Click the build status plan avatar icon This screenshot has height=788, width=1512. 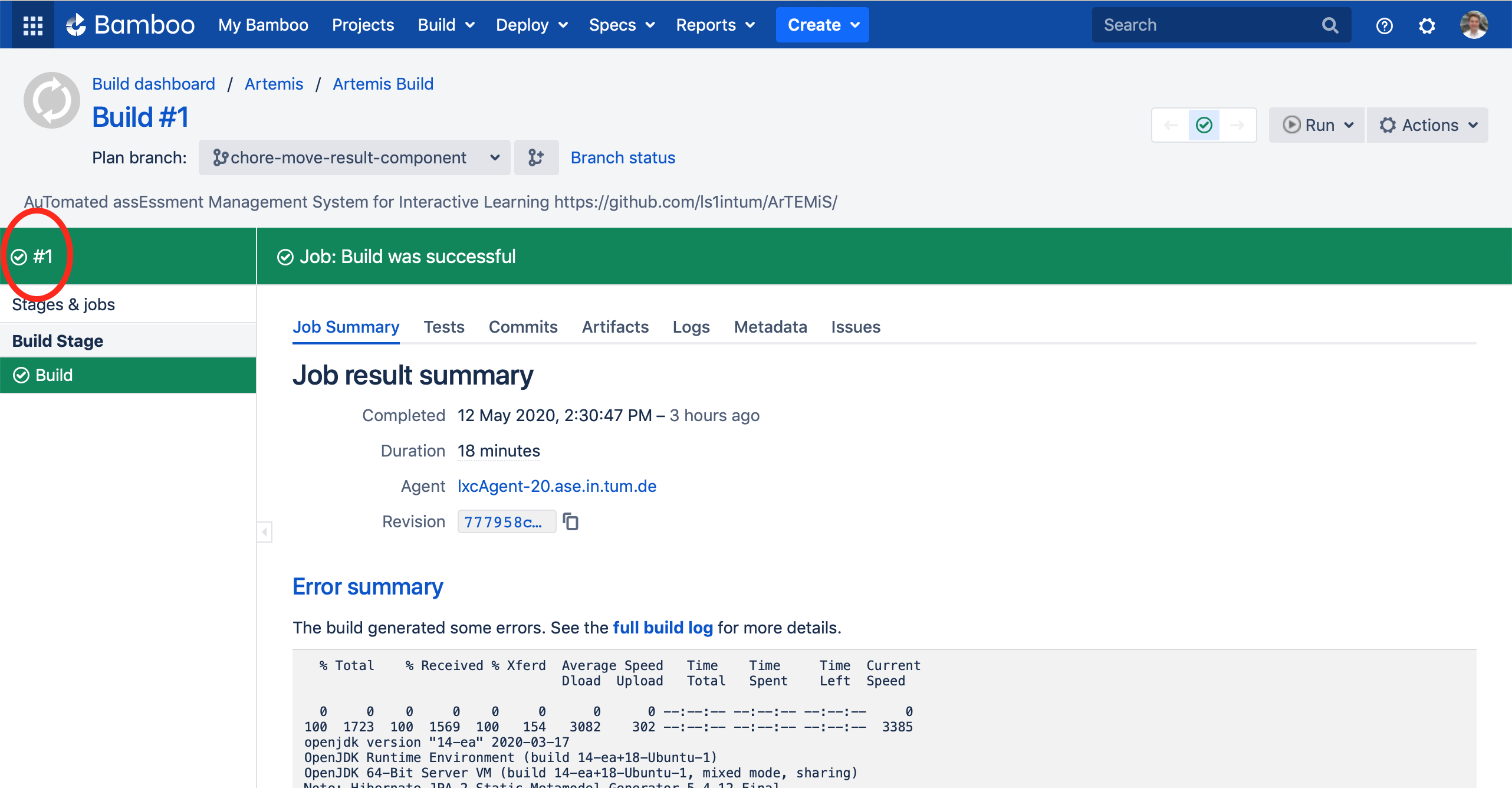(x=52, y=100)
